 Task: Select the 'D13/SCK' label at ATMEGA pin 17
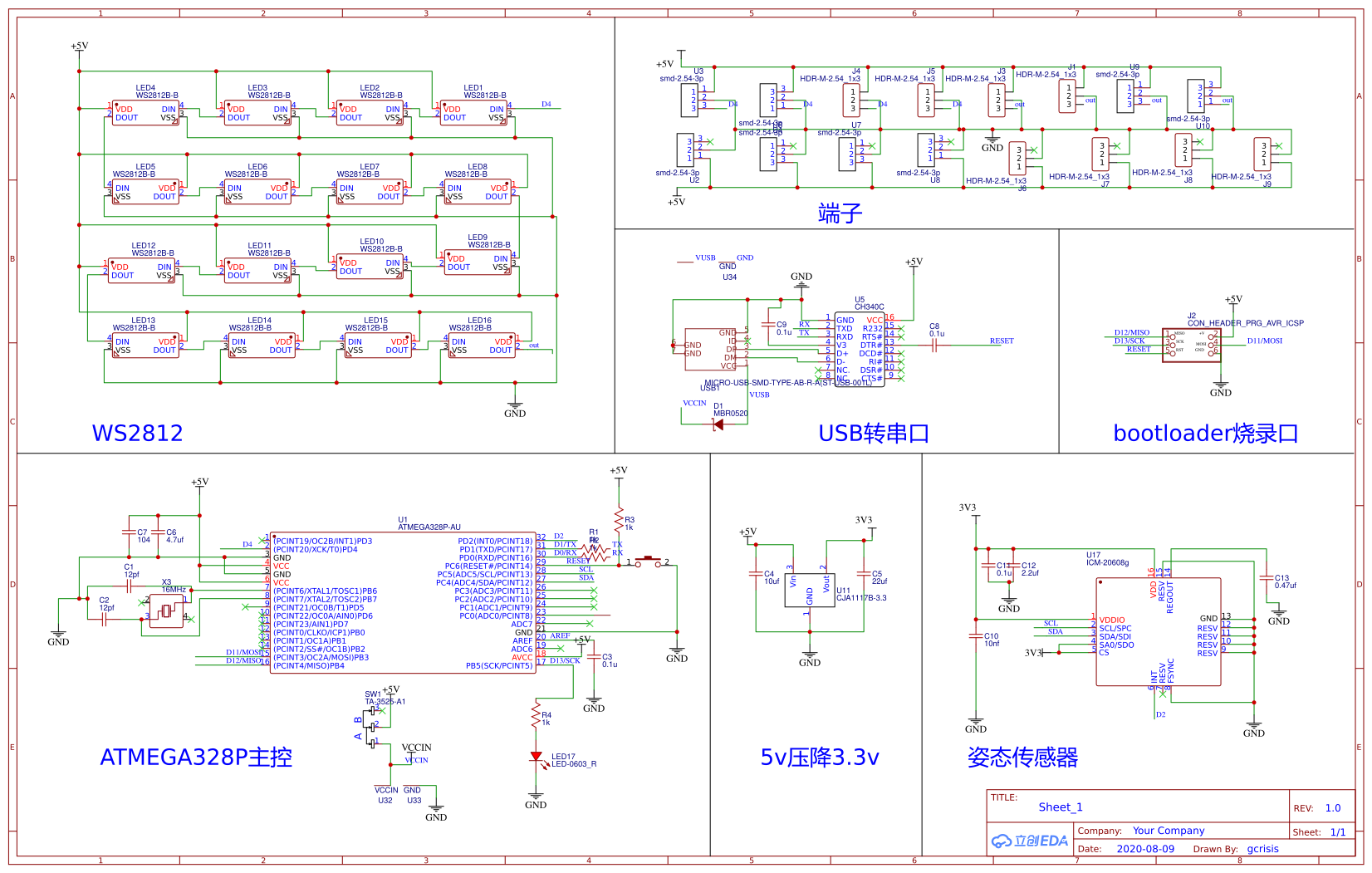click(x=565, y=661)
